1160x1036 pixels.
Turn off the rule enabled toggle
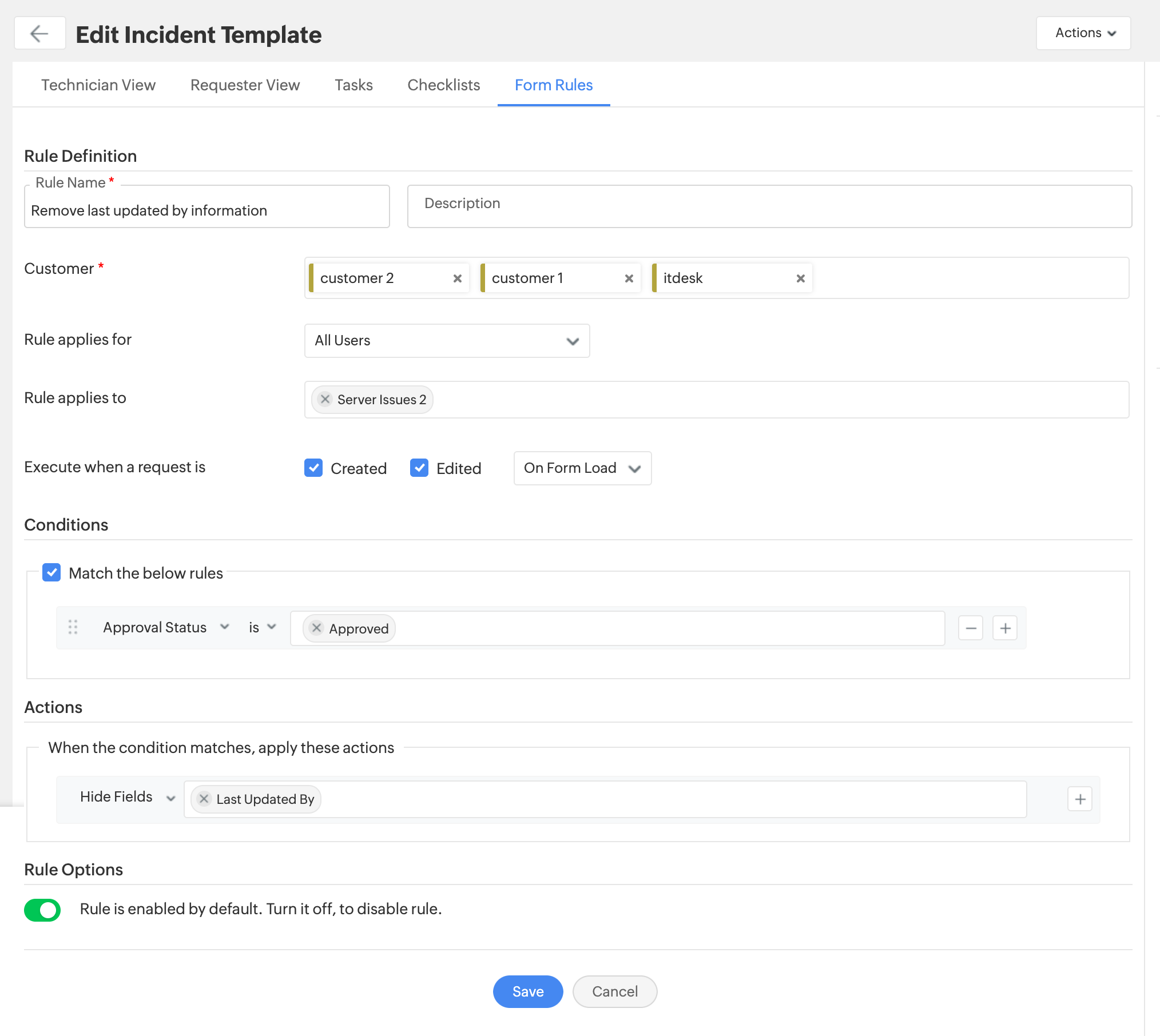click(x=42, y=910)
